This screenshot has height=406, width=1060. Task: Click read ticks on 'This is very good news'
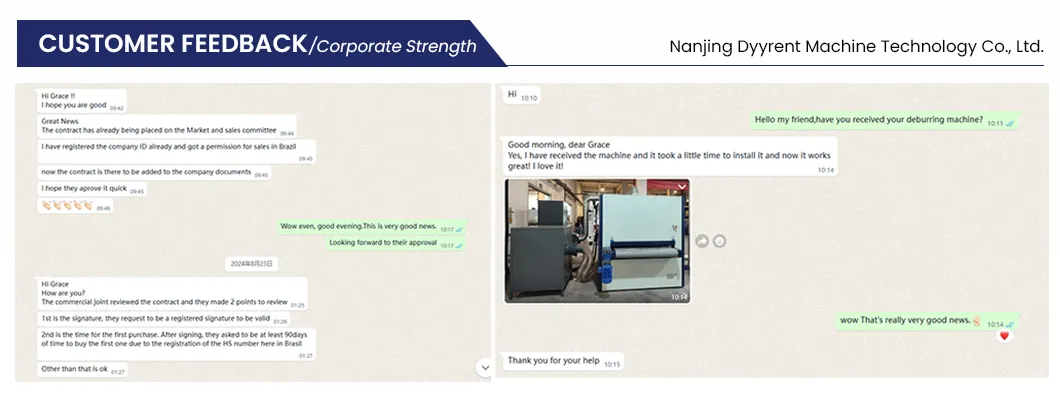click(x=462, y=228)
